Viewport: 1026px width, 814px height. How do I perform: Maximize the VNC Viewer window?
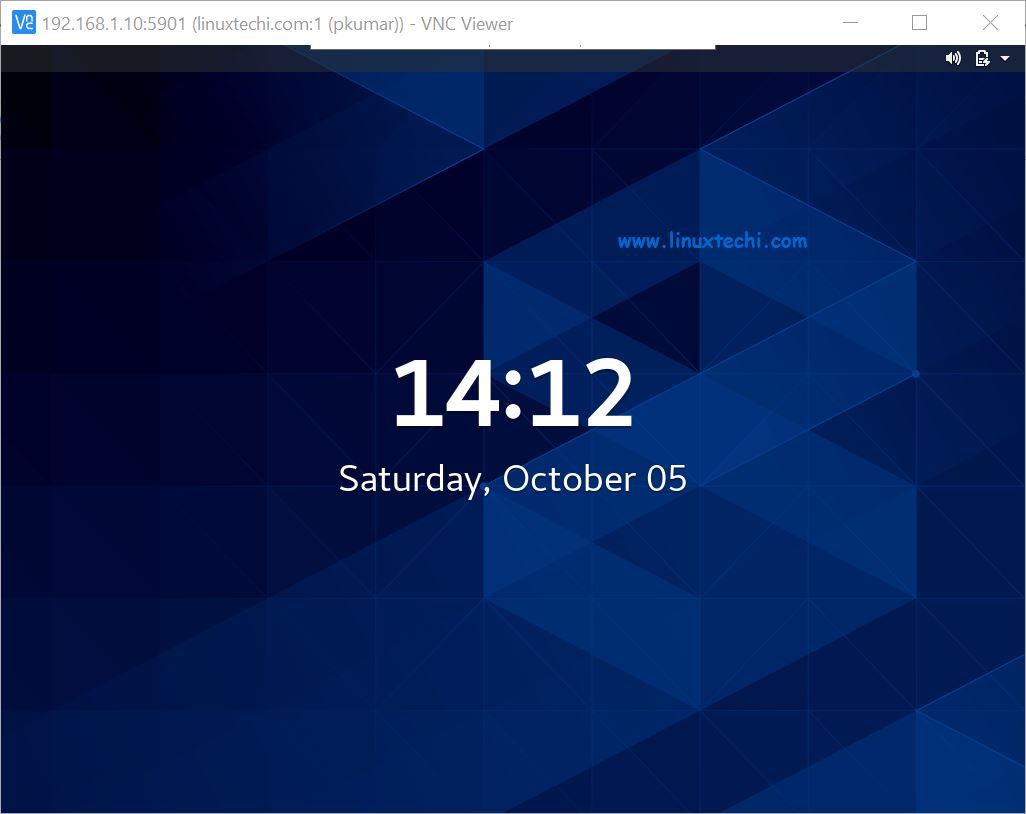point(919,22)
